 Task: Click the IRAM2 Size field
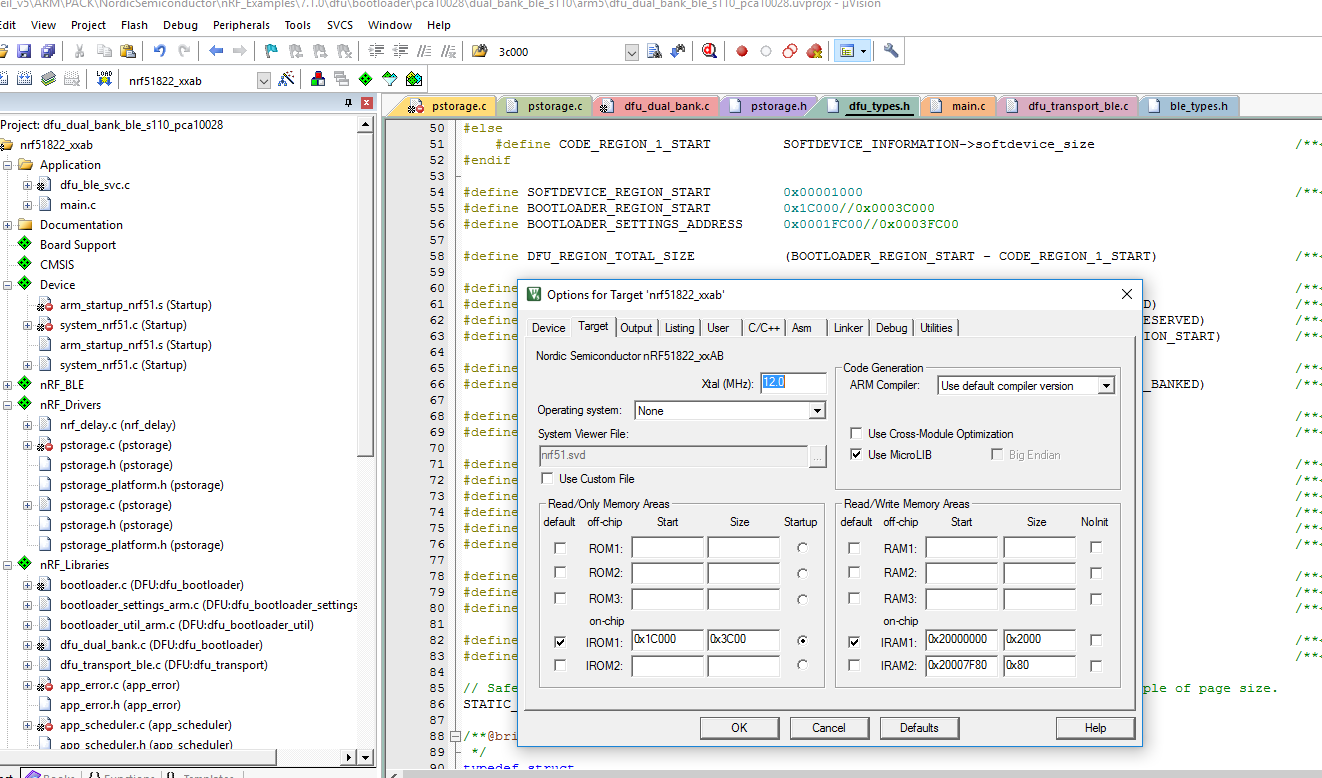[x=1039, y=666]
